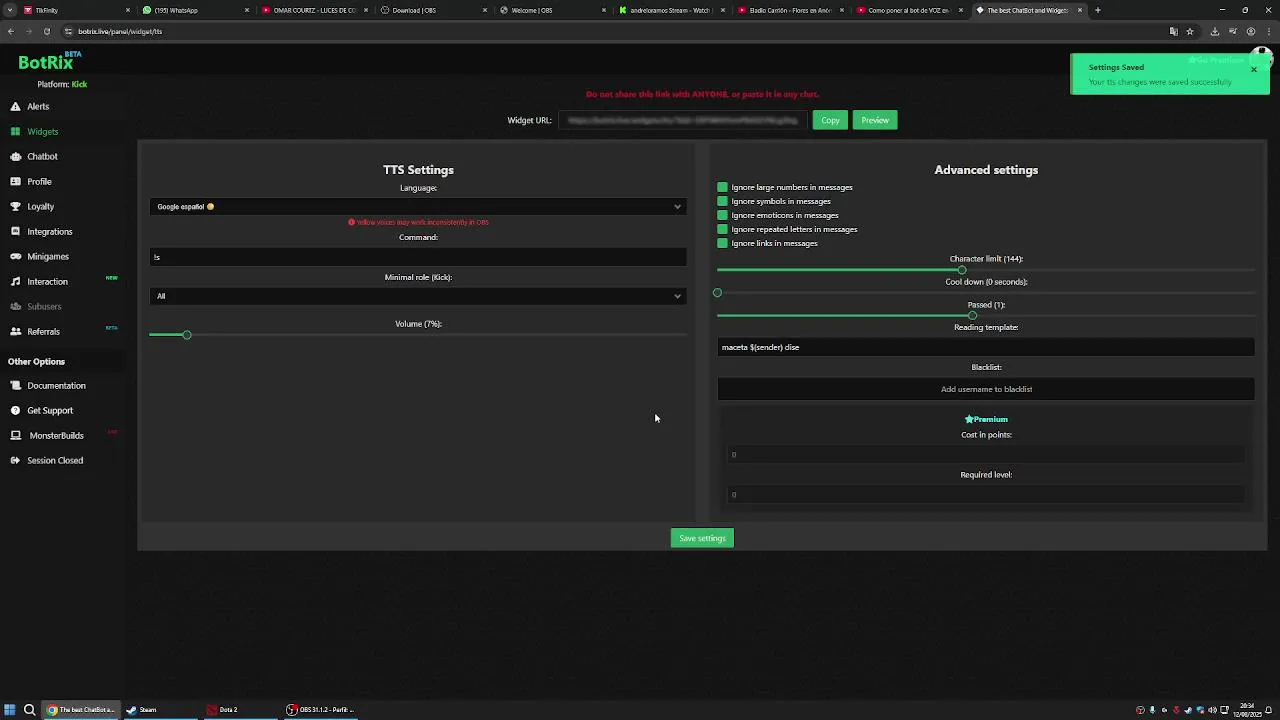Click the Premium star label

(986, 419)
